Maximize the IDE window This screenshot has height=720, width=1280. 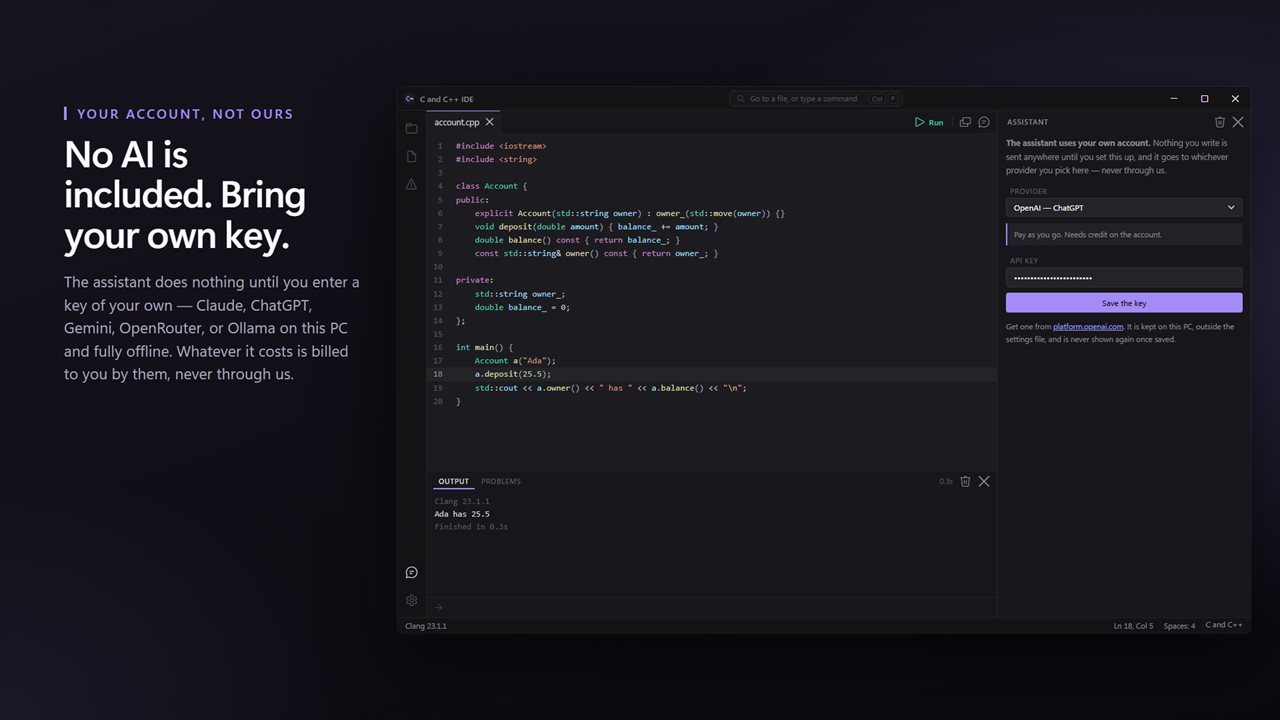pyautogui.click(x=1204, y=99)
